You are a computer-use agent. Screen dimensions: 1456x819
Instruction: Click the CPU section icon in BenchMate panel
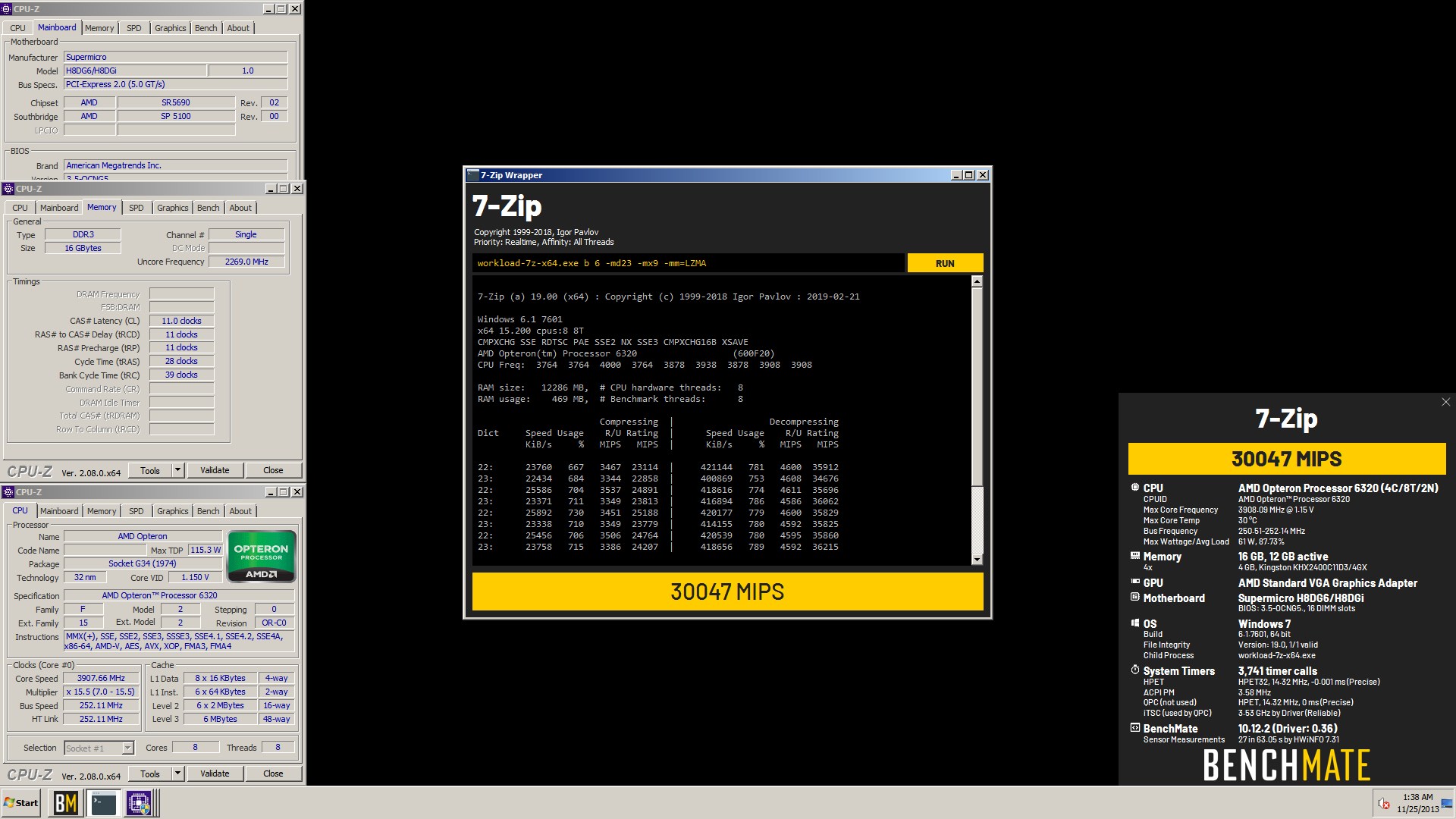(1134, 488)
